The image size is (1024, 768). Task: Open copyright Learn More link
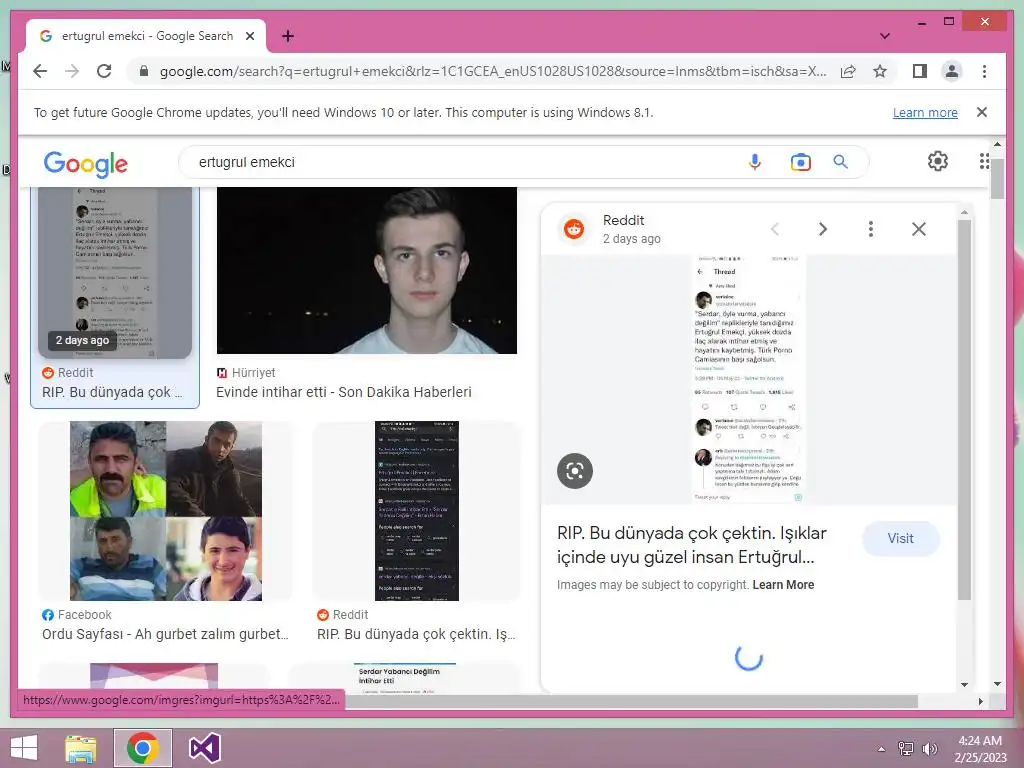(783, 584)
